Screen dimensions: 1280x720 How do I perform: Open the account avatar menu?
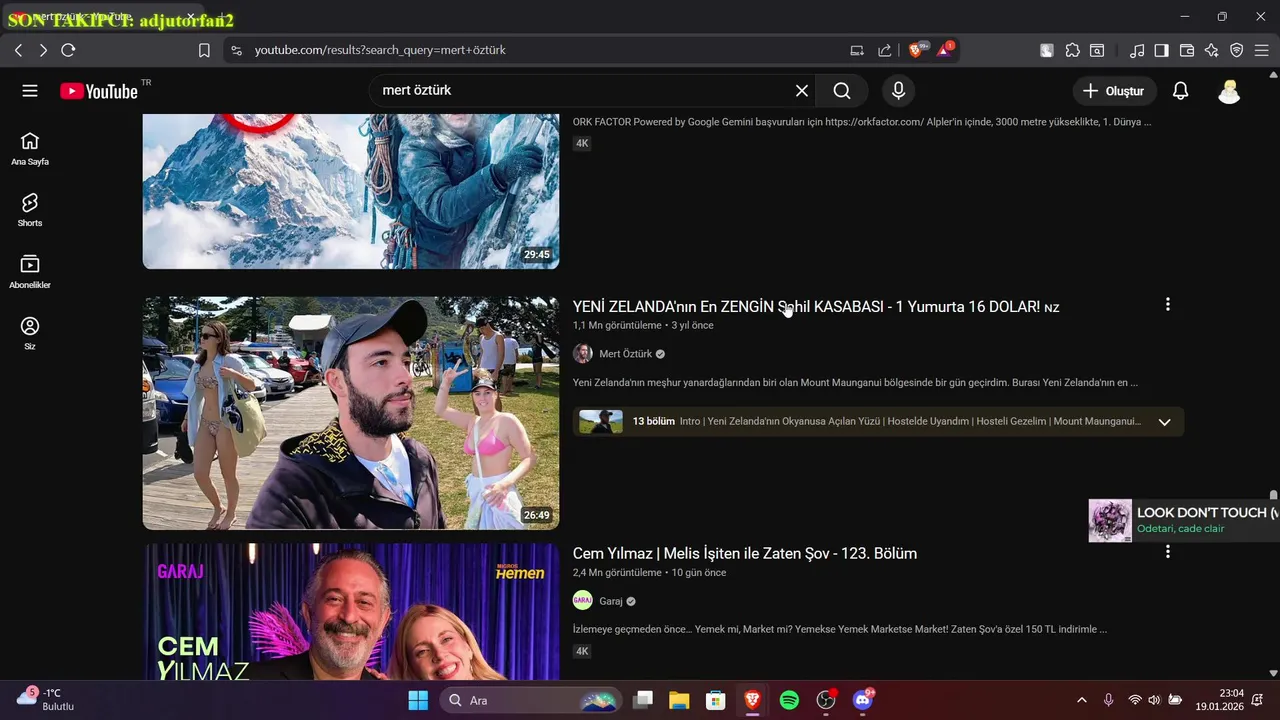(1229, 91)
